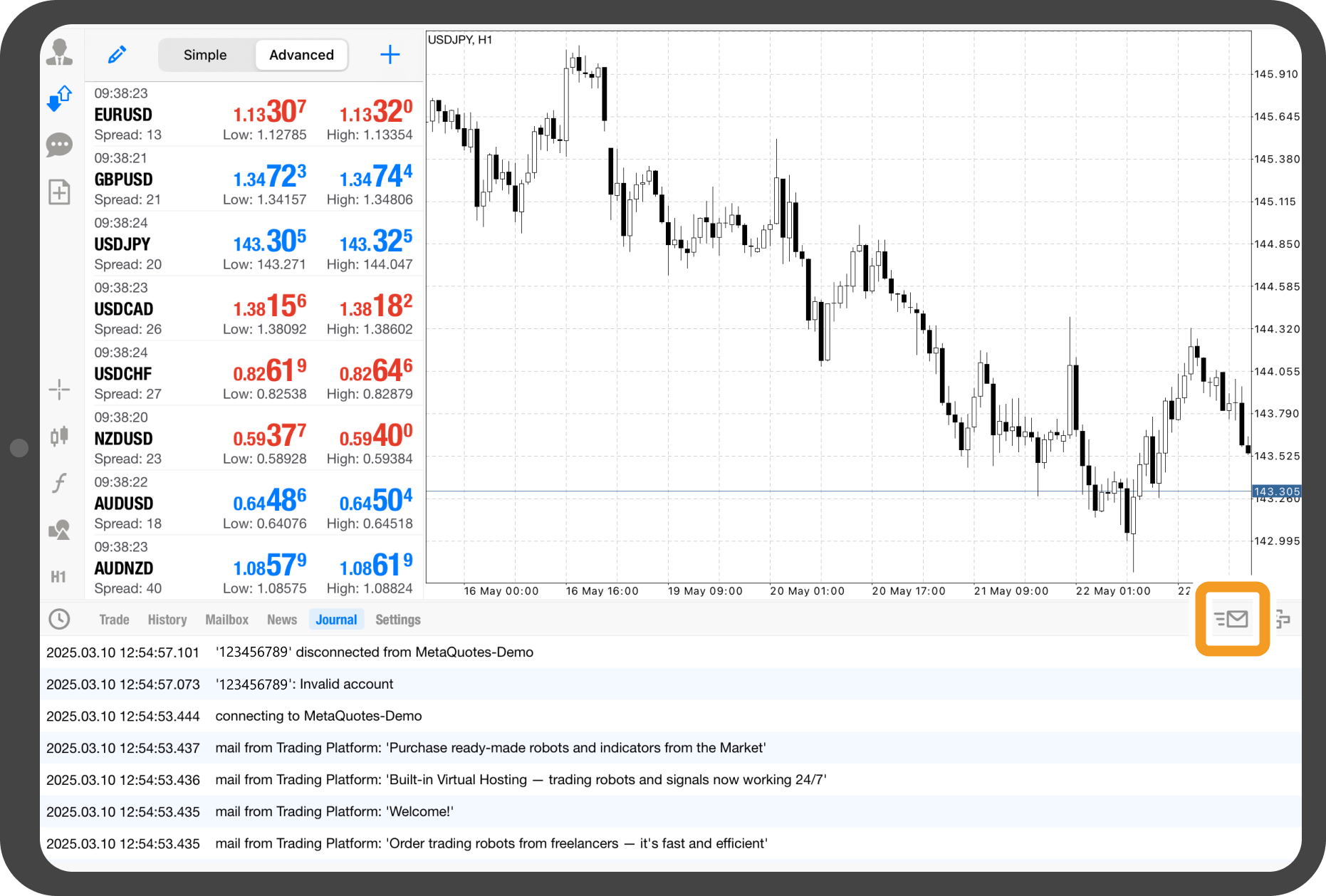Switch quotes view to Simple
1326x896 pixels.
click(x=205, y=55)
